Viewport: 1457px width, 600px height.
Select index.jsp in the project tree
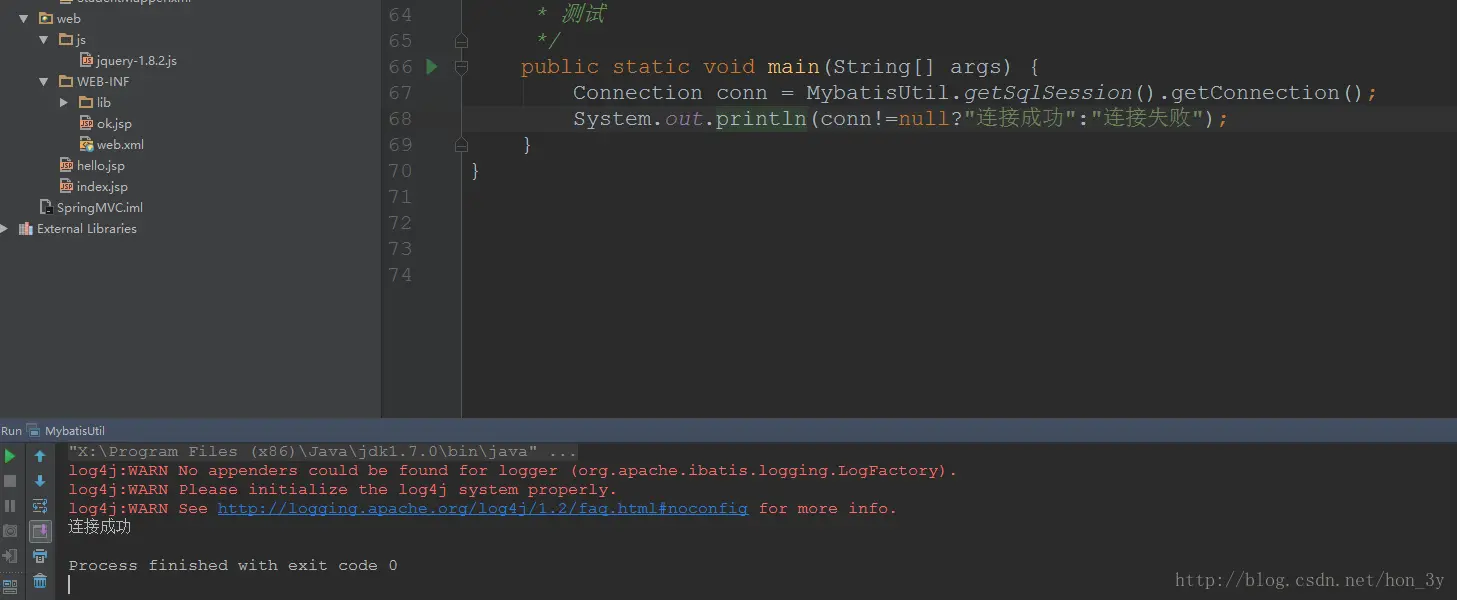click(x=102, y=187)
